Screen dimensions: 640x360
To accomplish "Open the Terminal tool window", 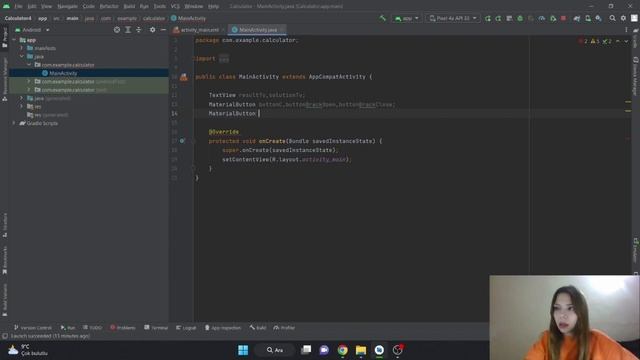I will (156, 328).
